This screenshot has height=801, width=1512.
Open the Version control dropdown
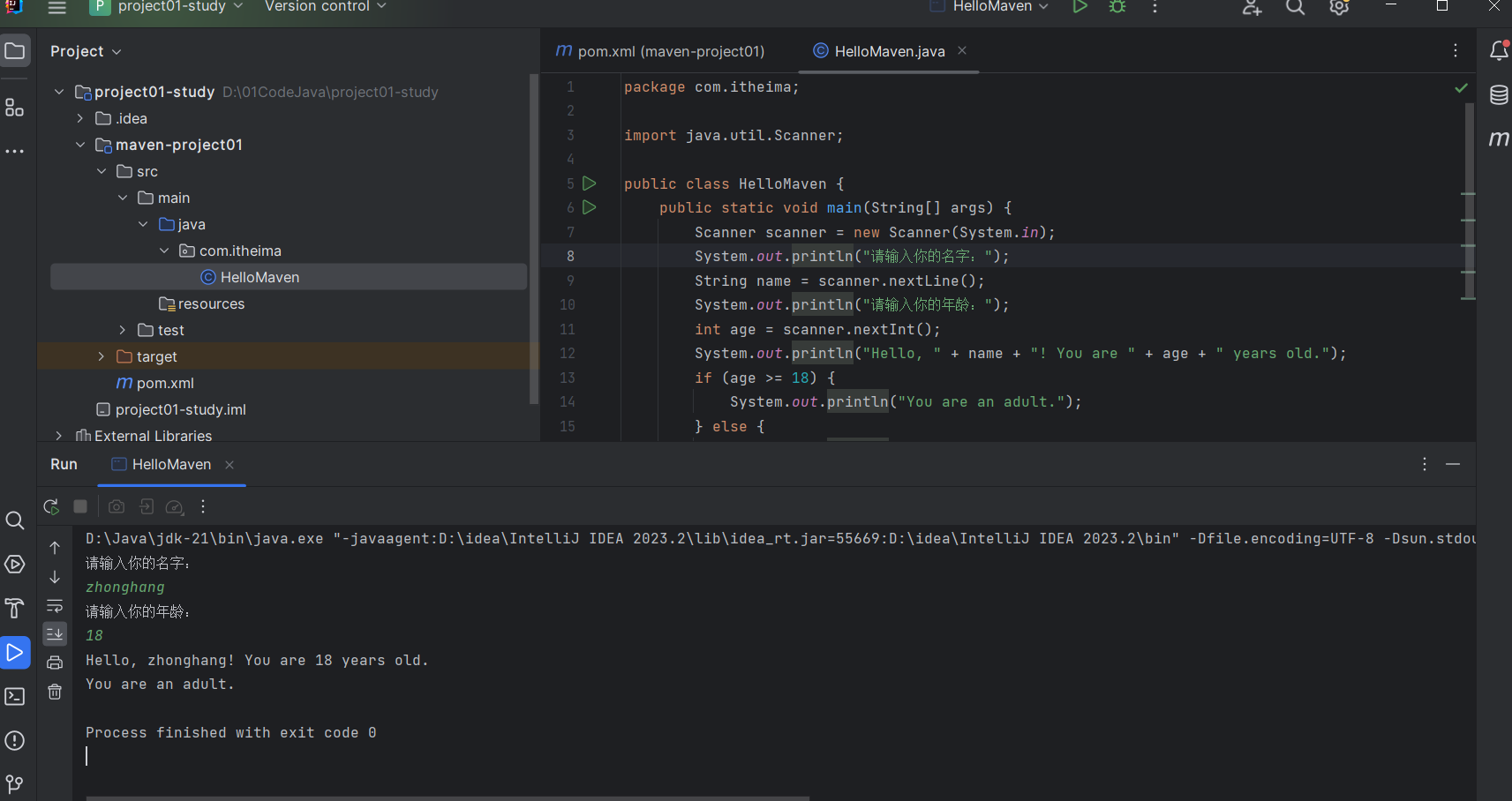pos(326,7)
